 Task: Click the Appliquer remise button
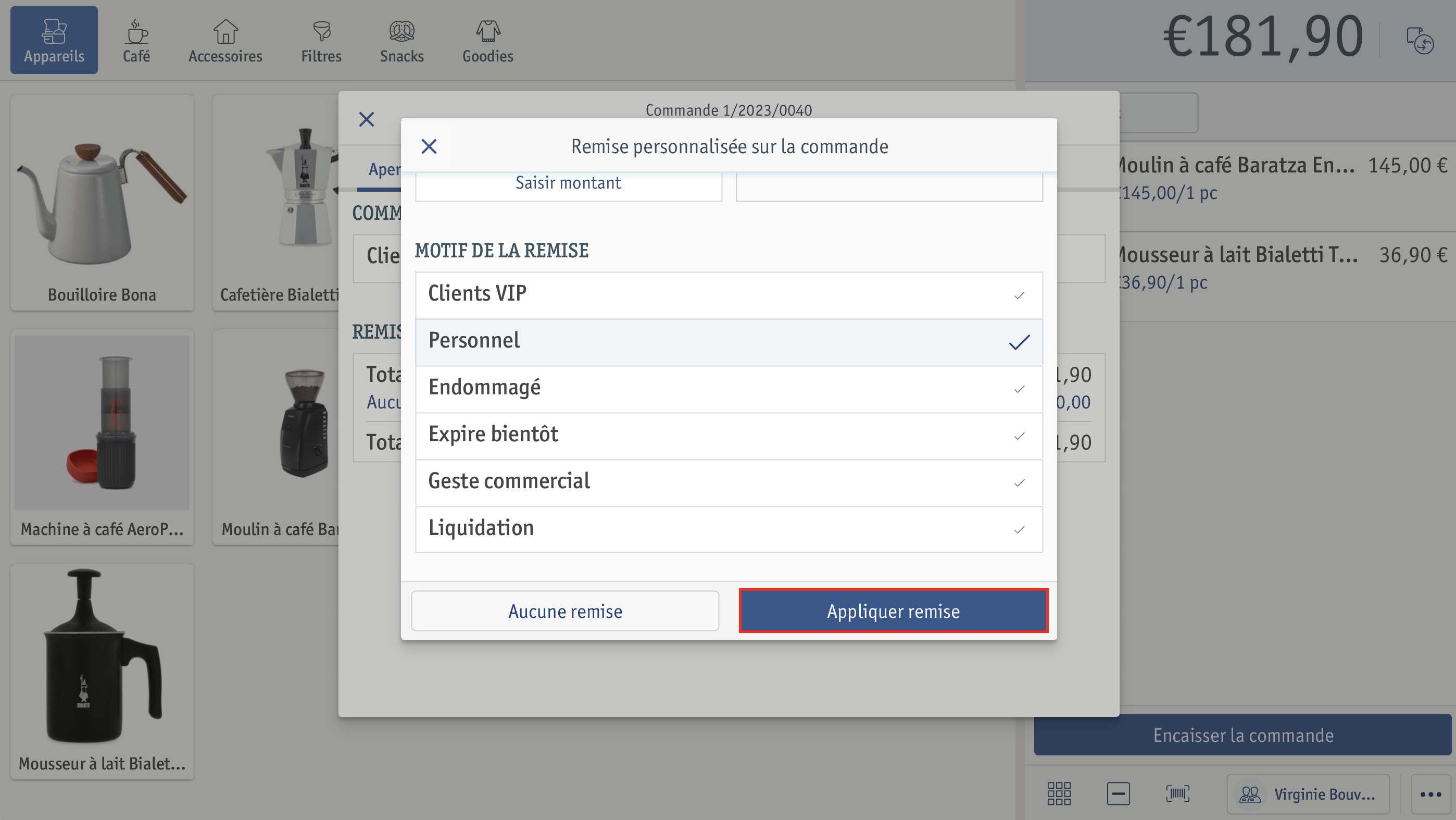[893, 611]
